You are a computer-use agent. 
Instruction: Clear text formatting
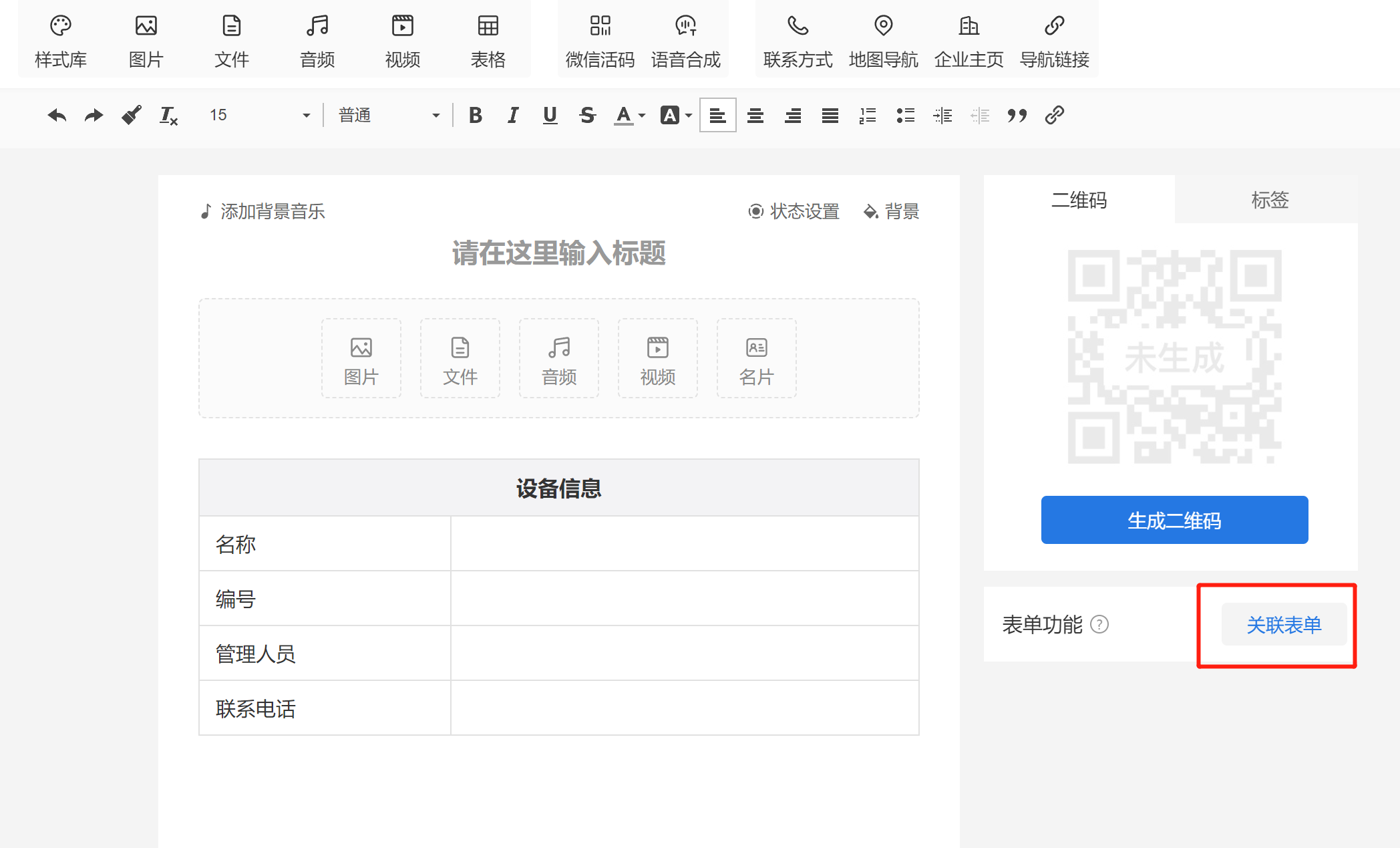point(168,116)
